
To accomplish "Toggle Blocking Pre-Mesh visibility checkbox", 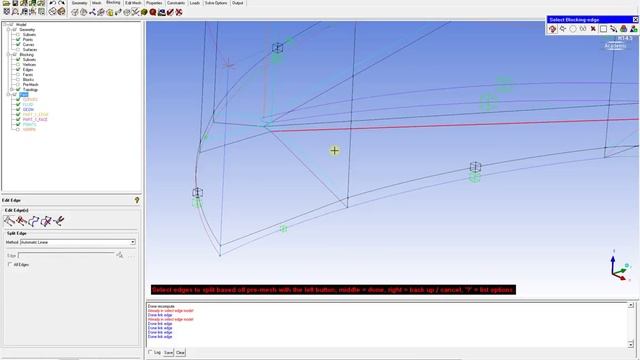I will (x=18, y=84).
